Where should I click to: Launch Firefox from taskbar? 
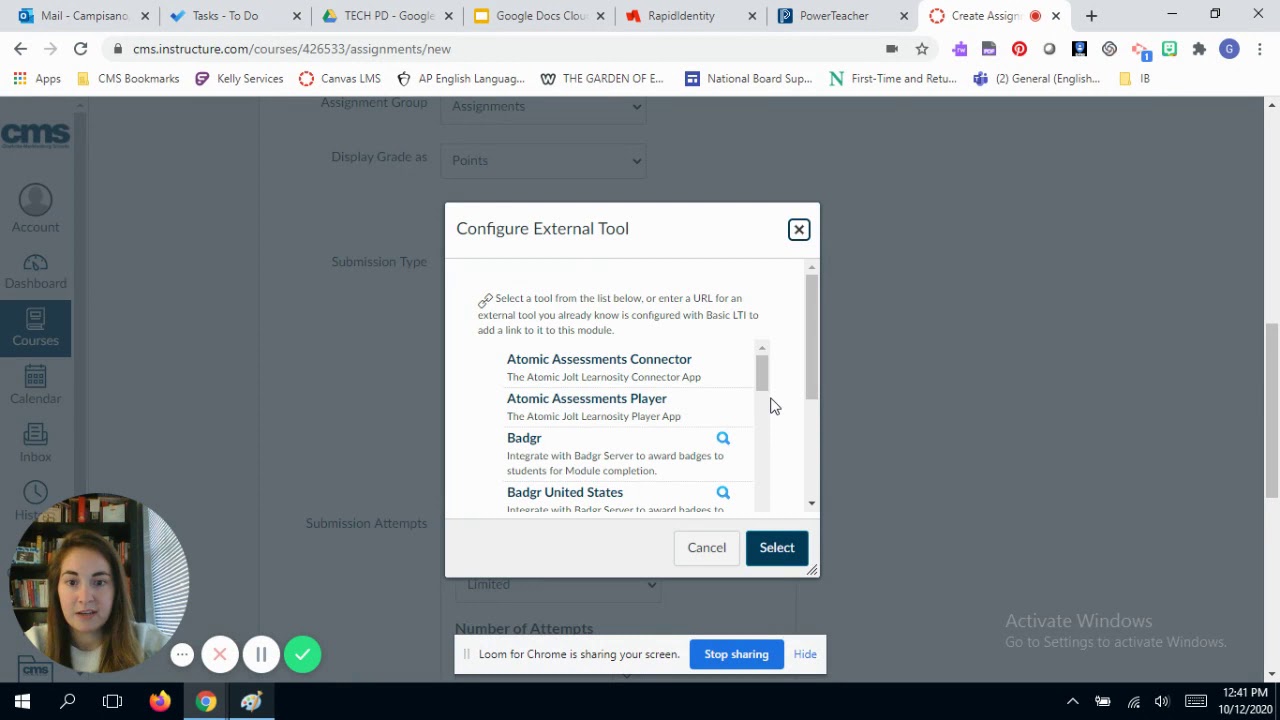160,702
